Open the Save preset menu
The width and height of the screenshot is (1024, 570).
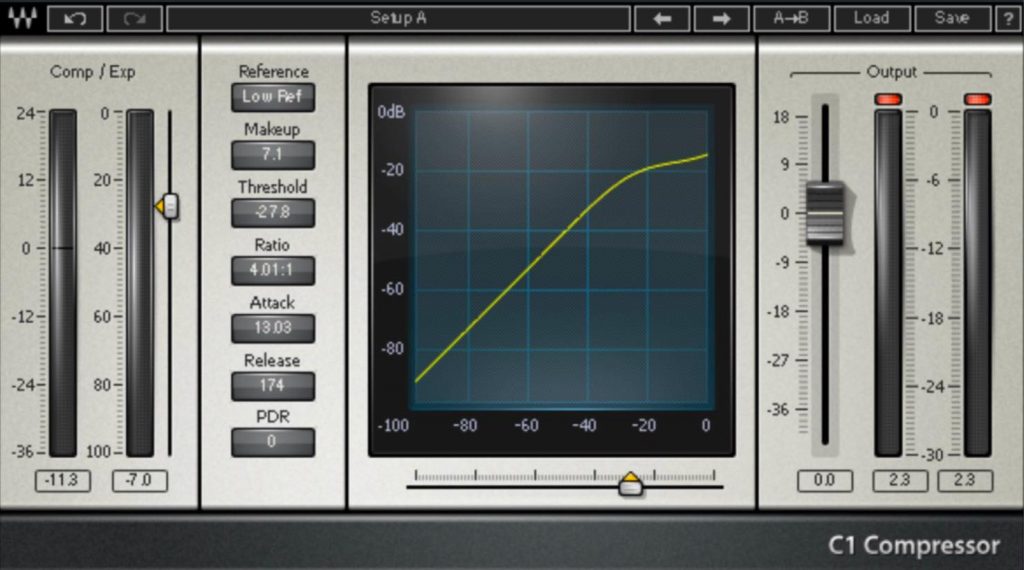951,18
